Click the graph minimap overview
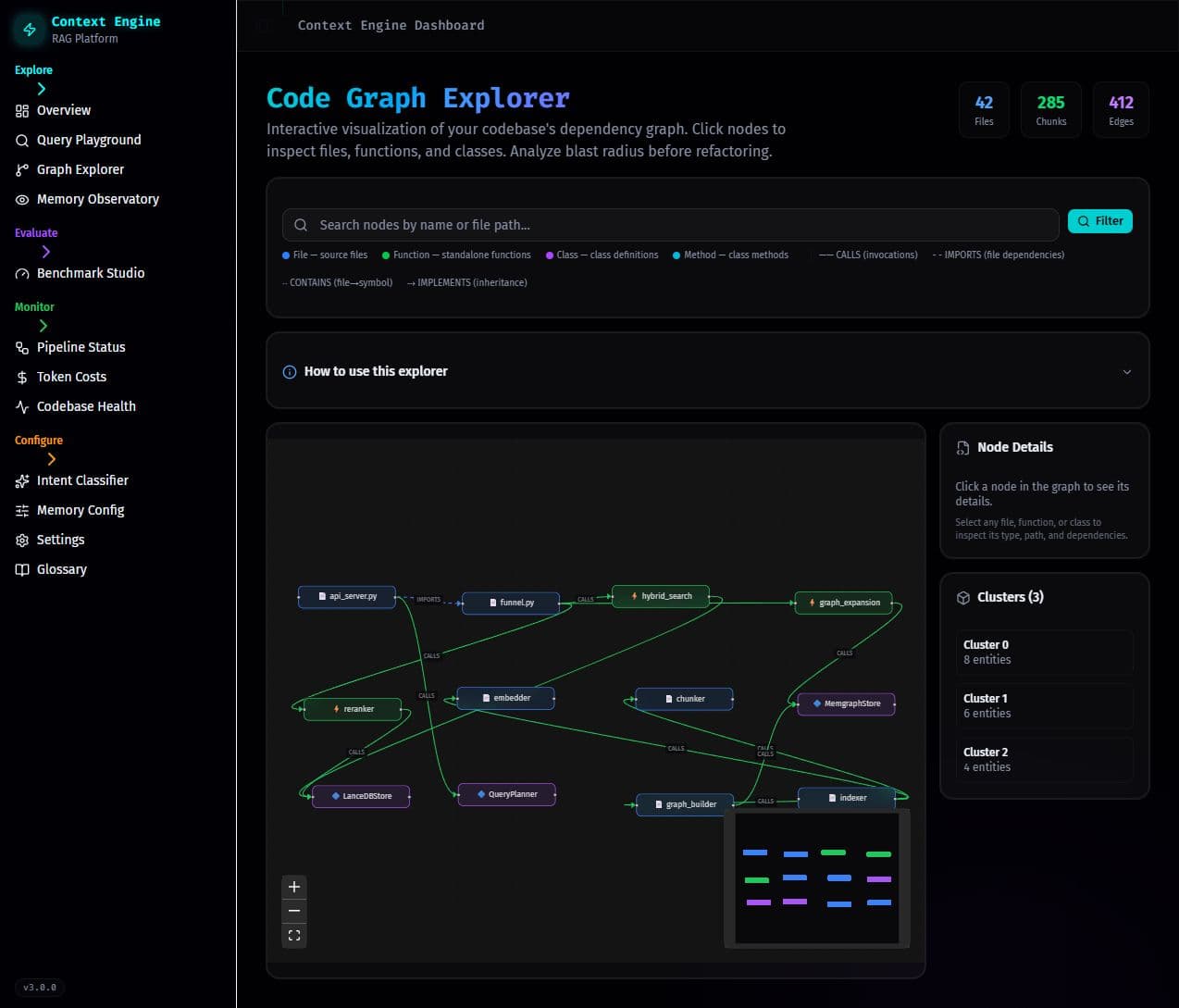The width and height of the screenshot is (1179, 1008). pyautogui.click(x=817, y=878)
